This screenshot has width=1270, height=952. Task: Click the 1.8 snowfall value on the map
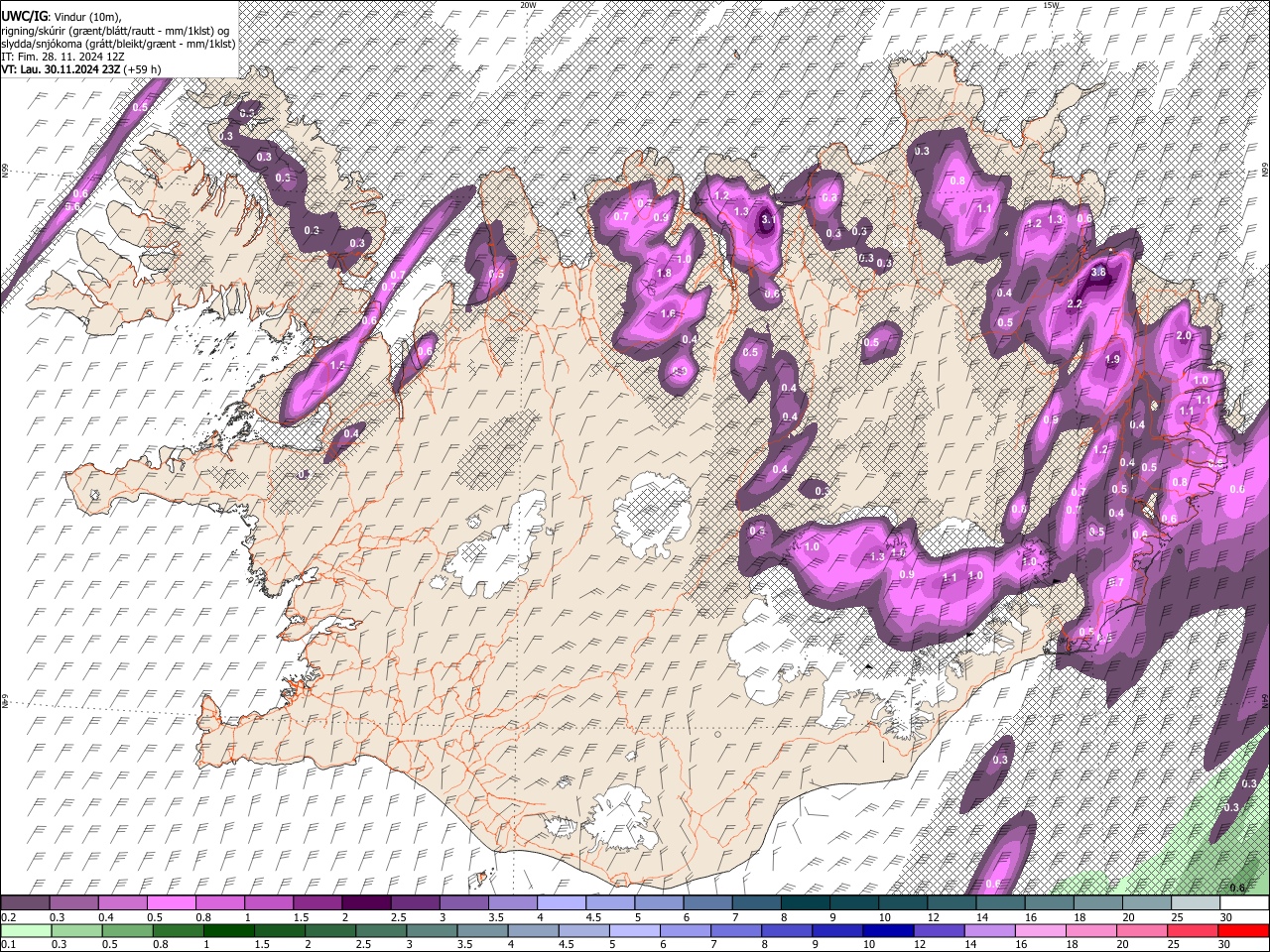(665, 274)
